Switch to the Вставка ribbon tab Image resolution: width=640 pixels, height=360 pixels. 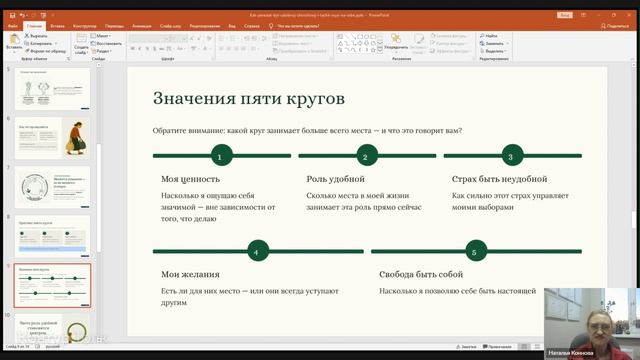click(57, 26)
